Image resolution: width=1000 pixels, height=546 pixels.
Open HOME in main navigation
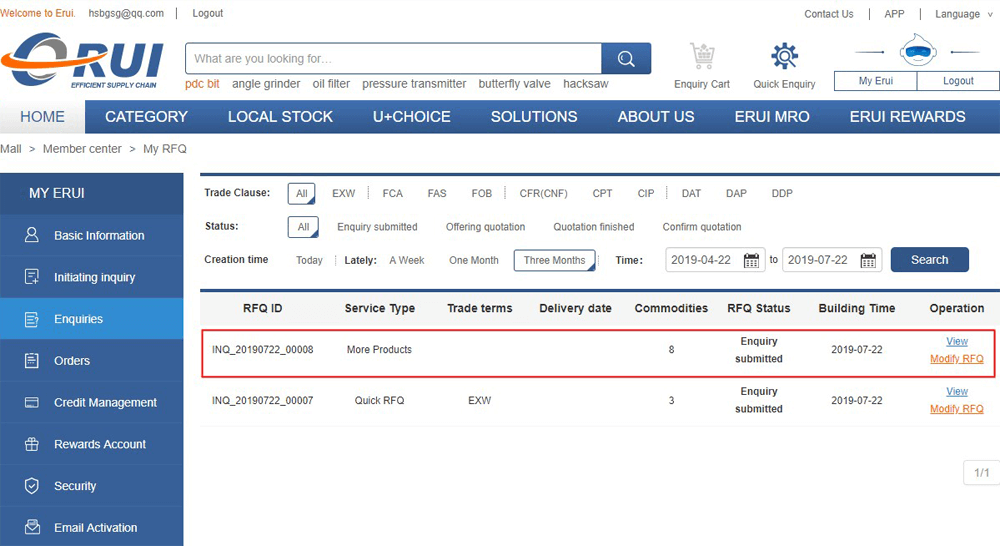42,117
